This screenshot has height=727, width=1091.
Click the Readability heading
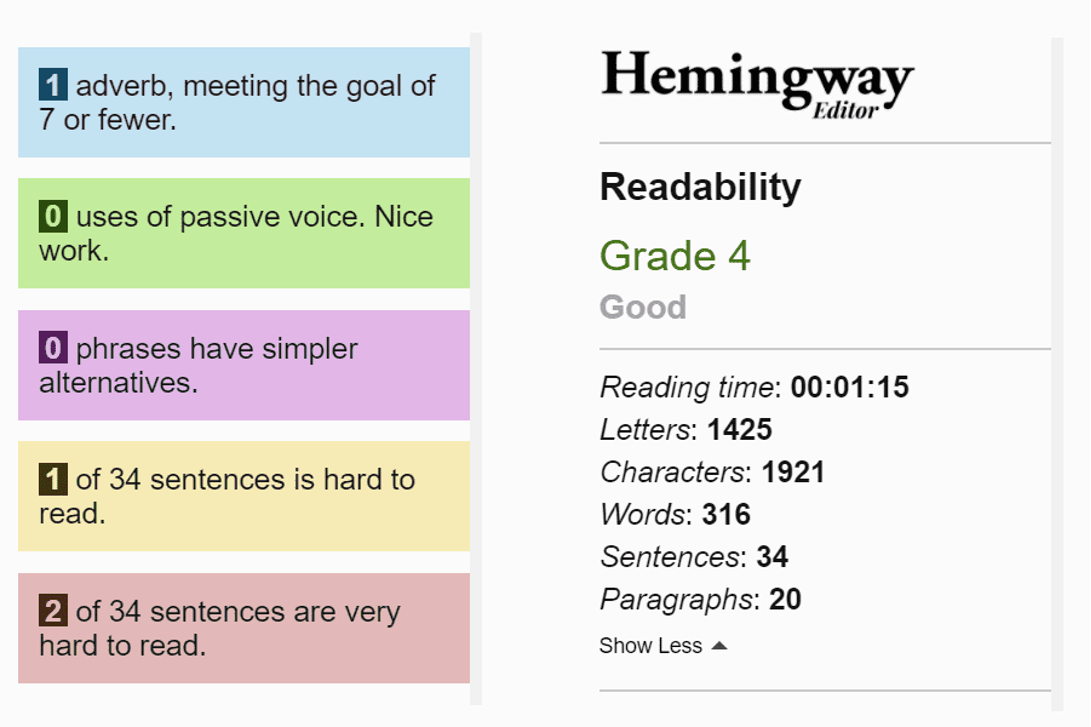[x=699, y=186]
